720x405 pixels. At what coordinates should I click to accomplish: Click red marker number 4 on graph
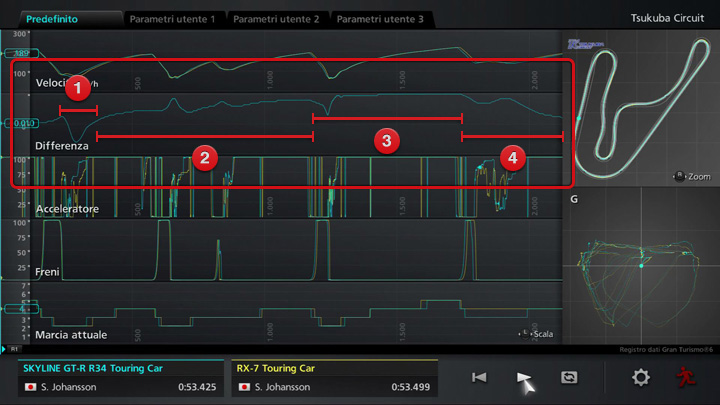(512, 156)
